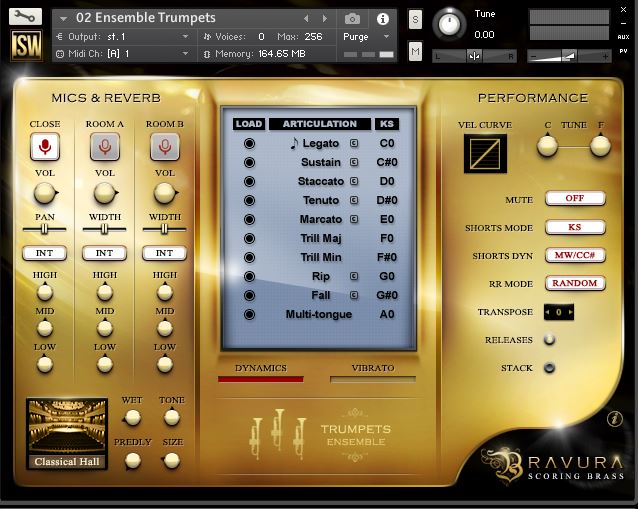Image resolution: width=638 pixels, height=509 pixels.
Task: Enable the STACK switch
Action: pos(549,368)
